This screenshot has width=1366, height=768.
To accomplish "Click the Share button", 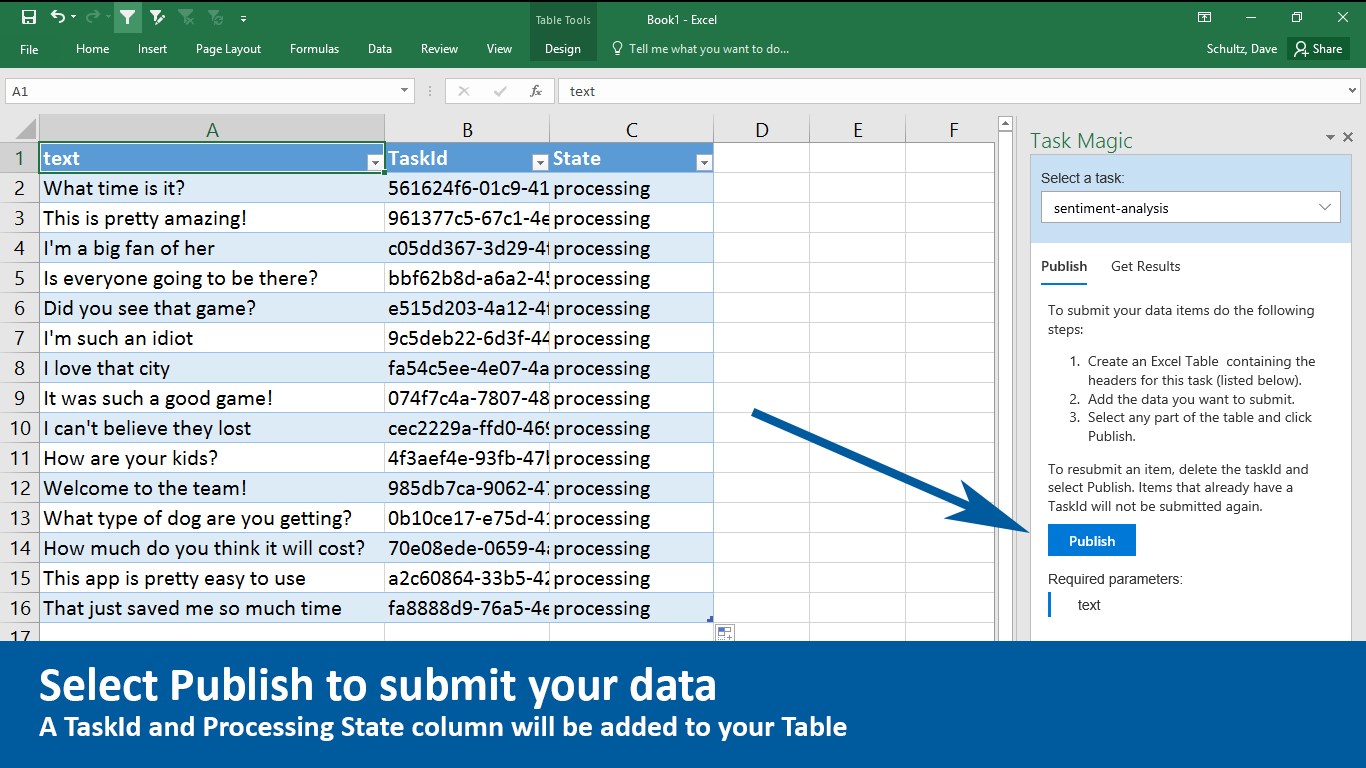I will [x=1318, y=49].
